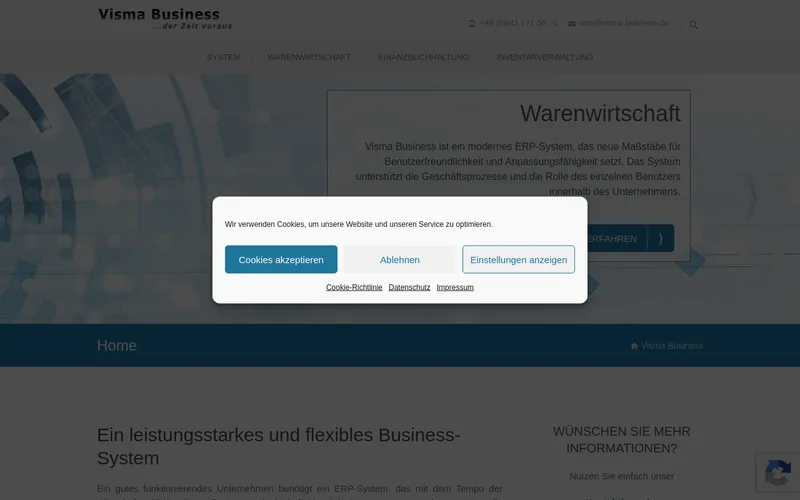Click the Visma Business breadcrumb link
This screenshot has width=800, height=500.
[672, 346]
